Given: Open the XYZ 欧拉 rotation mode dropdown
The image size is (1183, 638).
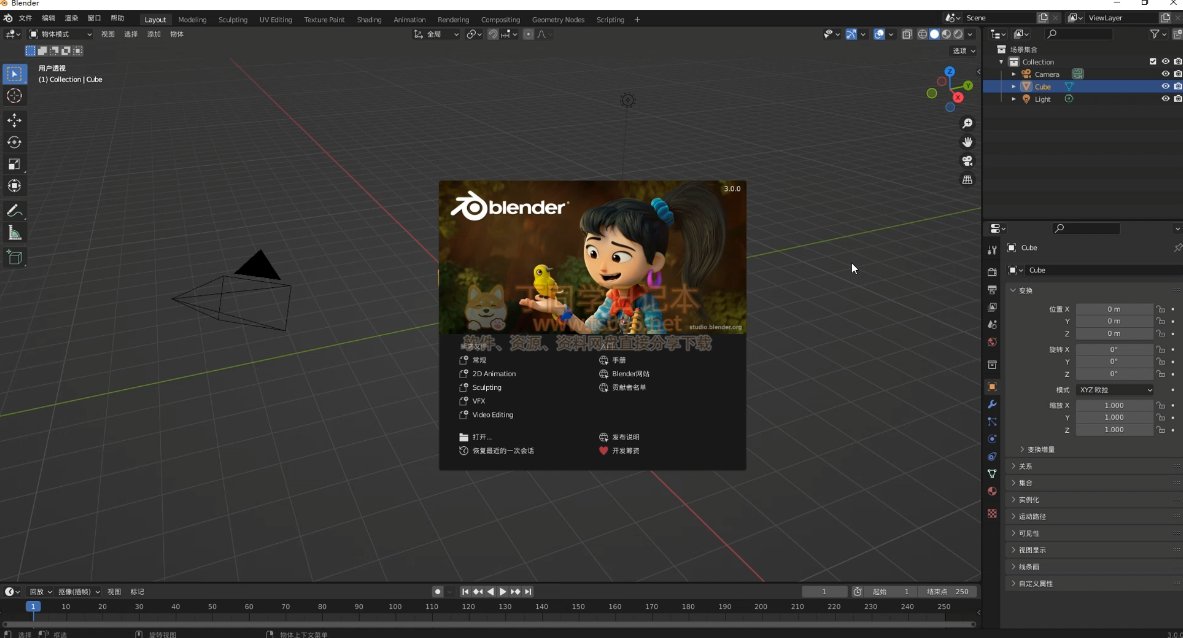Looking at the screenshot, I should point(1114,389).
